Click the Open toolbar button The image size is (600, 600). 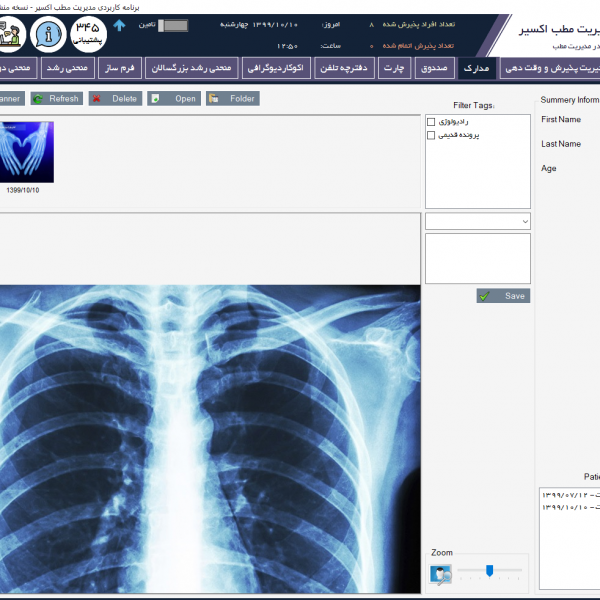click(x=174, y=99)
